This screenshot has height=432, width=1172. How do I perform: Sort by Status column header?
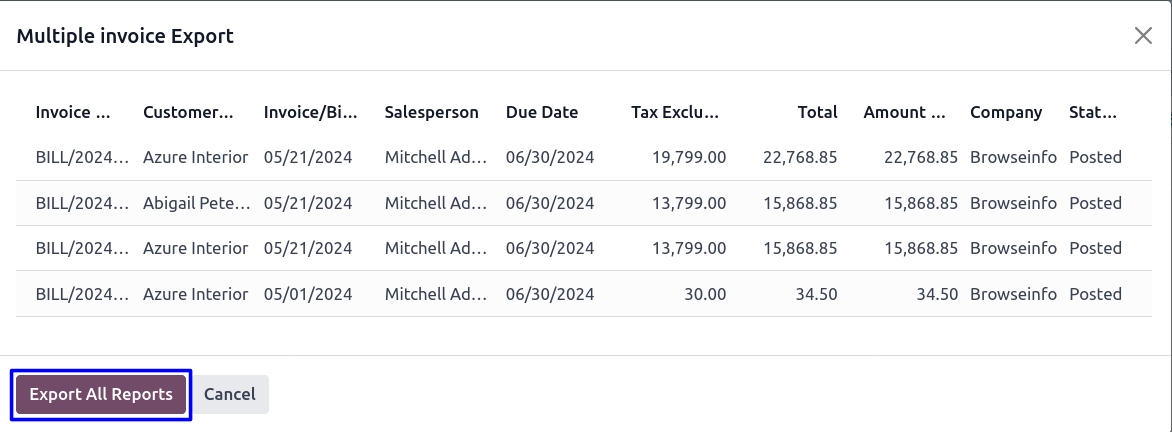click(x=1092, y=112)
